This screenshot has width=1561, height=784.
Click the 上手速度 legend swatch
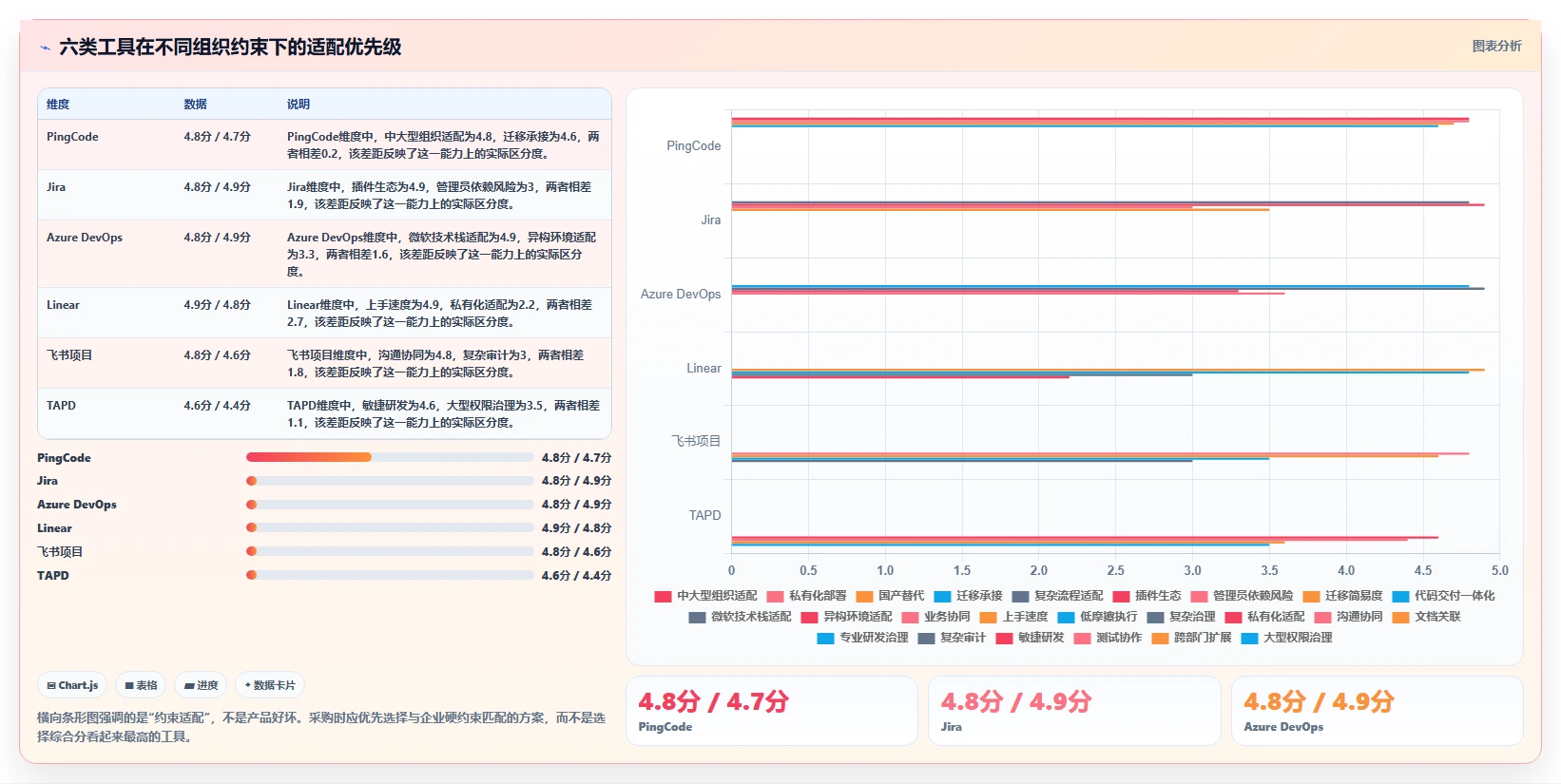pyautogui.click(x=988, y=618)
